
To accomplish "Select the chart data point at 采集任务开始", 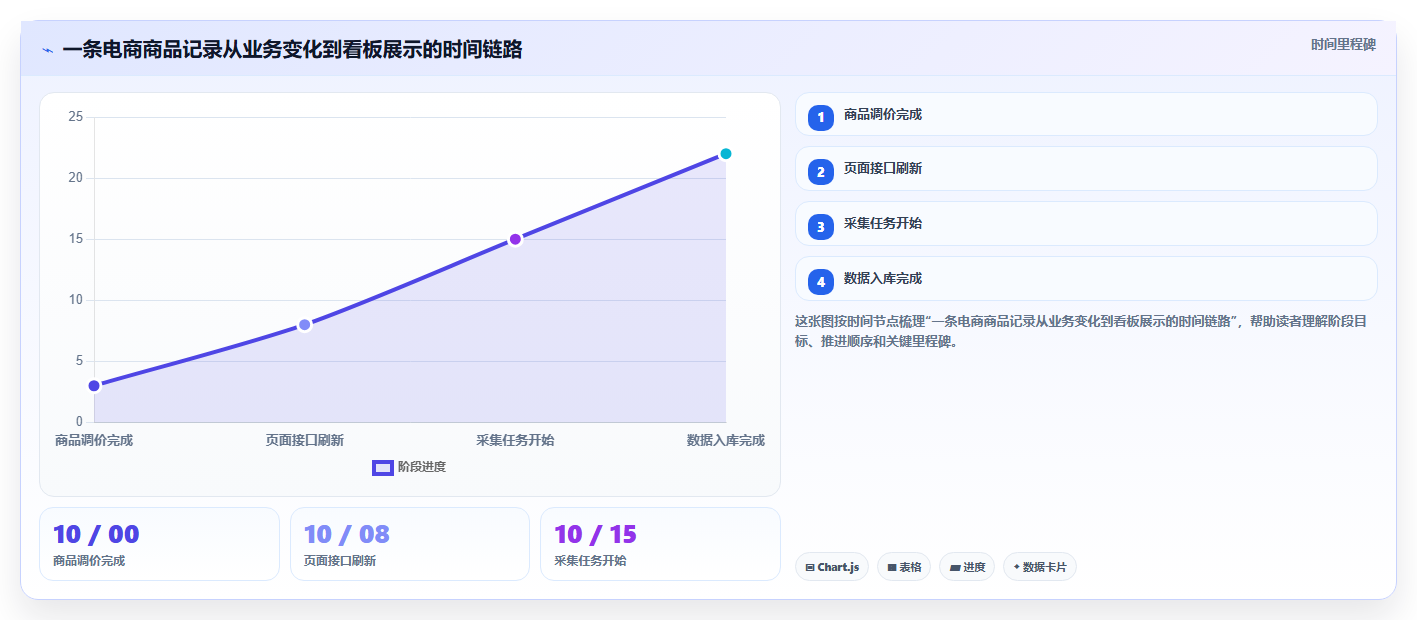I will pyautogui.click(x=515, y=239).
